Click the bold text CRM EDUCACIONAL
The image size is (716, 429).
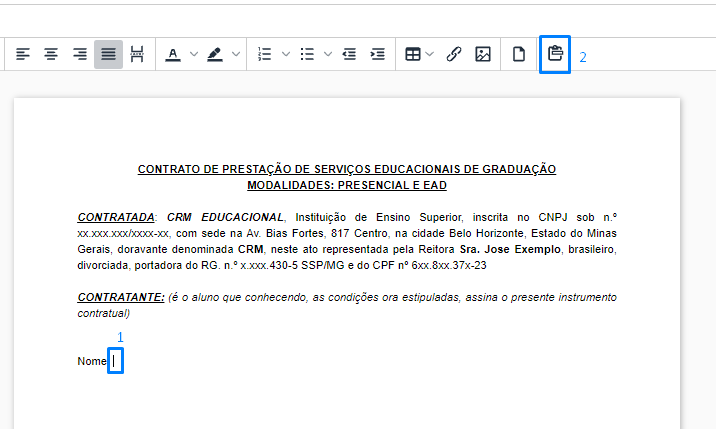click(225, 217)
